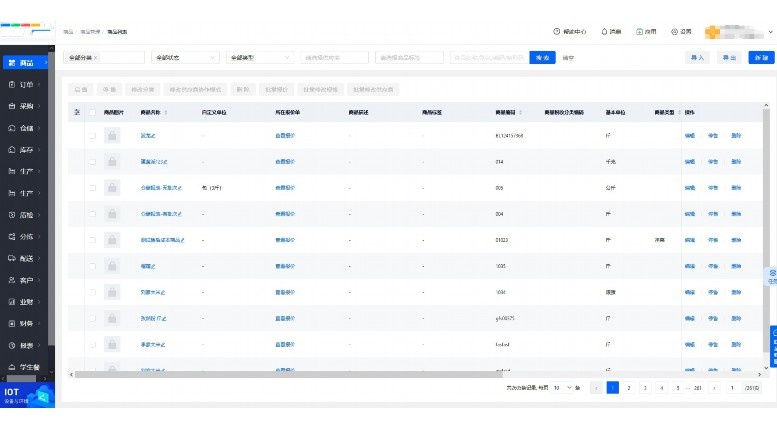777x428 pixels.
Task: Click the table's vertical scrollbar
Action: coord(766,230)
